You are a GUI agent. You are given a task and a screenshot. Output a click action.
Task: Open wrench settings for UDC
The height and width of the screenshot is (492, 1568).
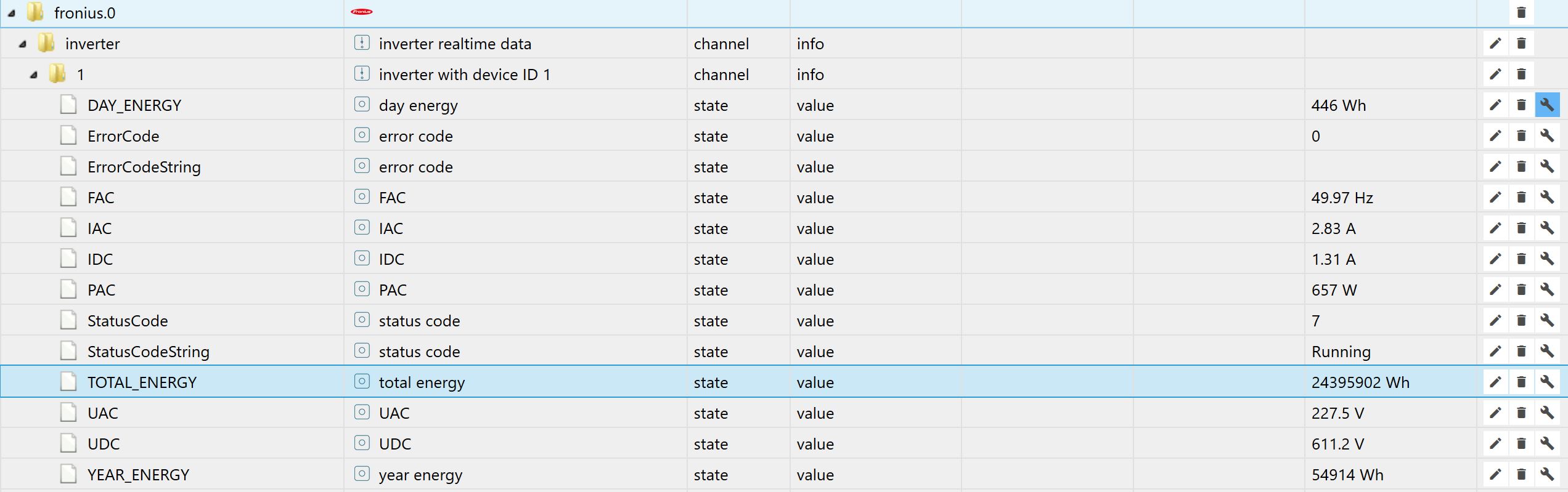pyautogui.click(x=1547, y=443)
